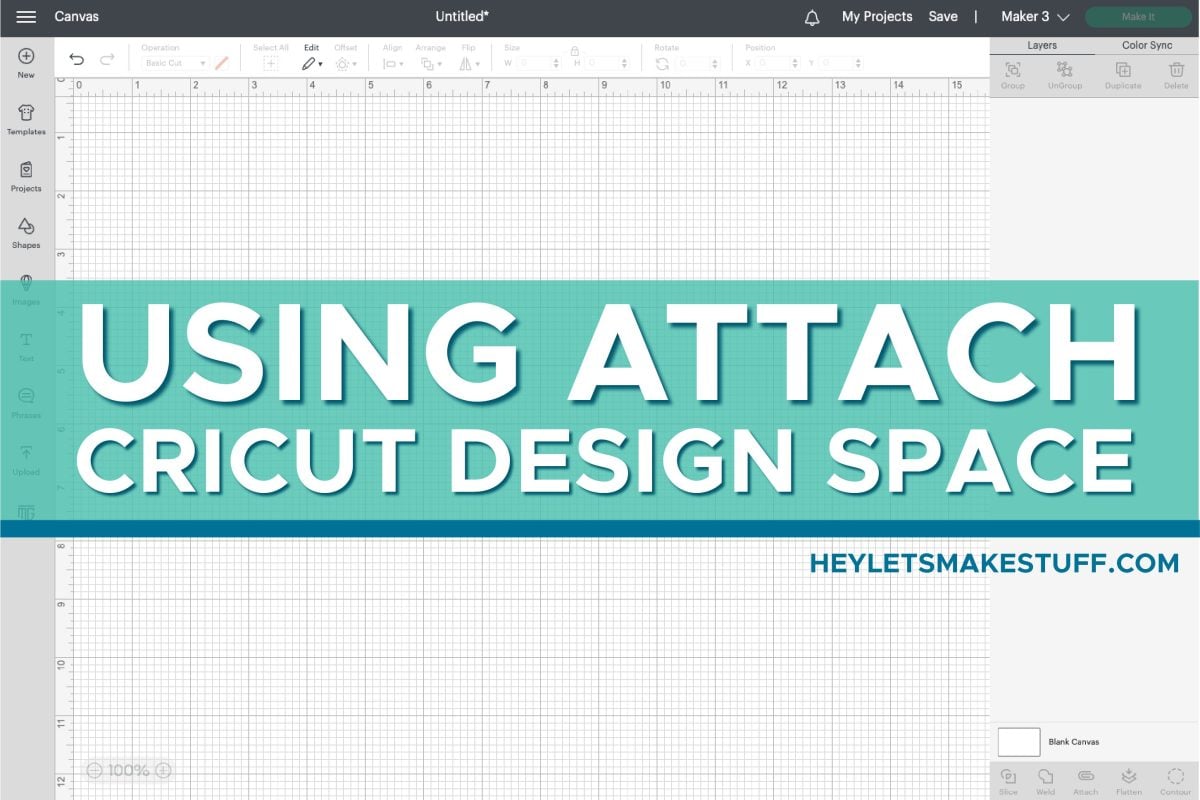The image size is (1200, 800).
Task: Click the Position X input field
Action: [775, 63]
